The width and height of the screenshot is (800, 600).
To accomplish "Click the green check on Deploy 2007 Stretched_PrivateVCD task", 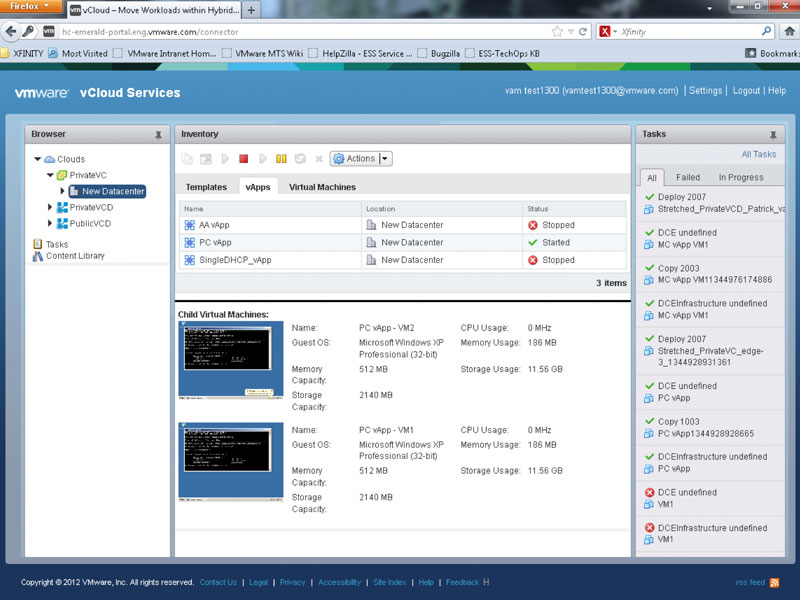I will tap(649, 197).
